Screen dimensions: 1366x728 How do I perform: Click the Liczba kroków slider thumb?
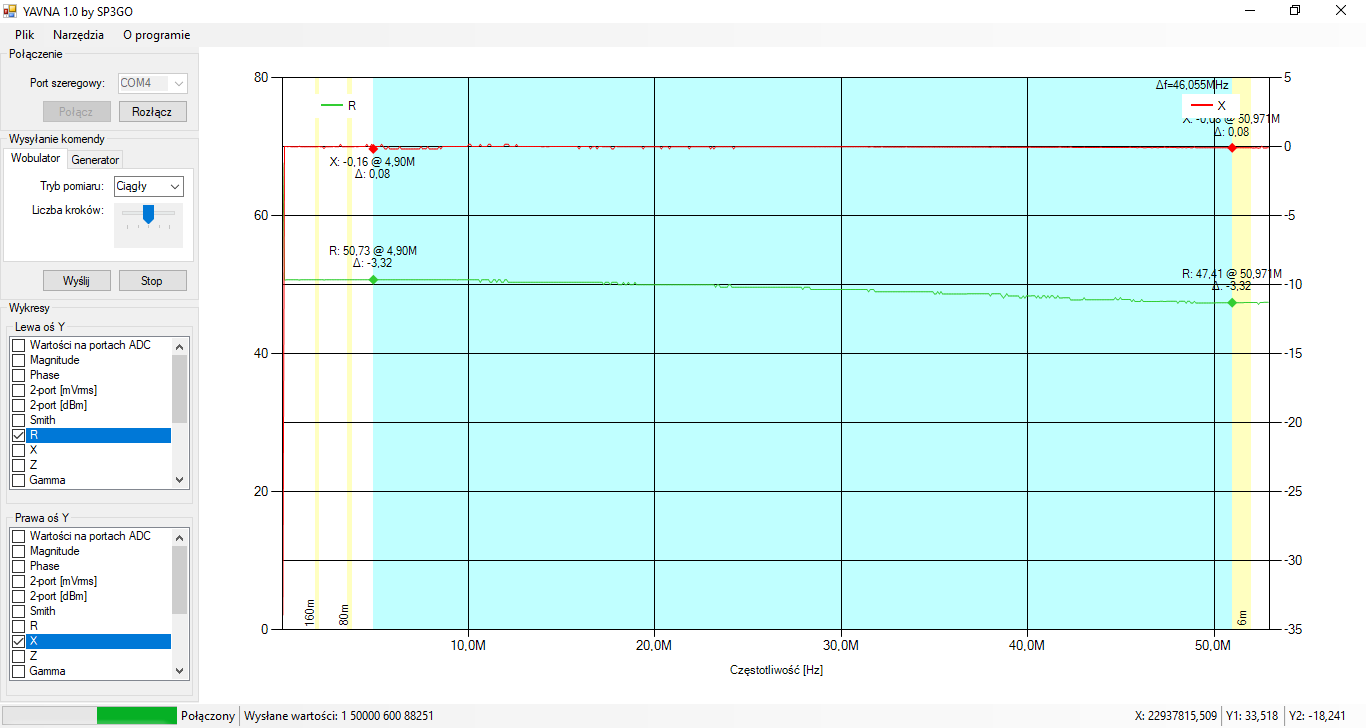pyautogui.click(x=148, y=213)
